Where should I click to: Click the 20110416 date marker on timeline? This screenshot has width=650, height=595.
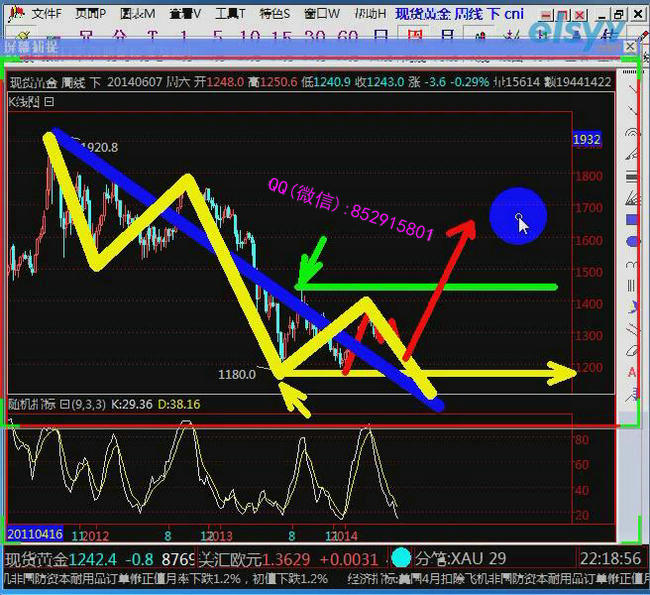pyautogui.click(x=35, y=534)
